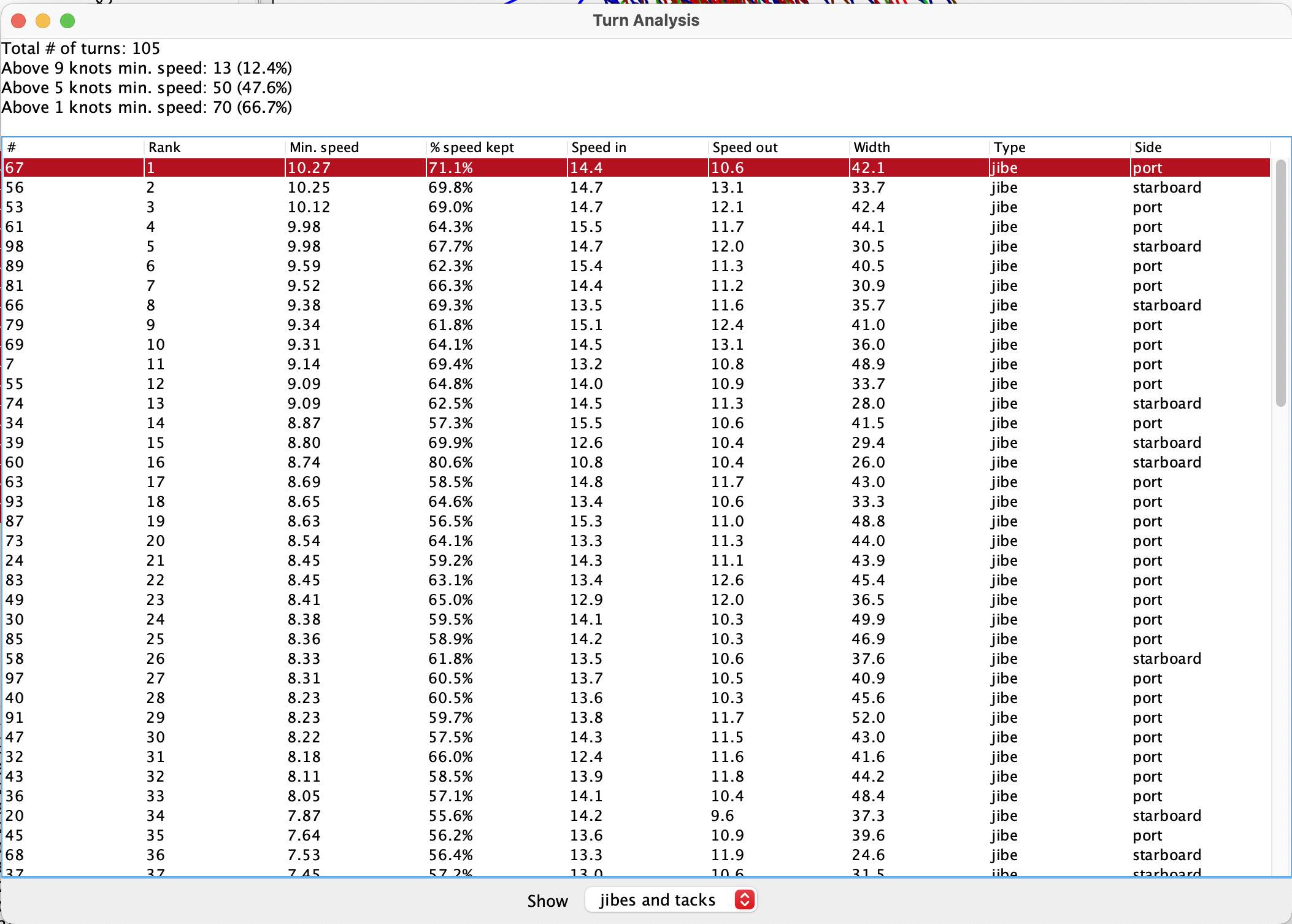Sort table by Width column
This screenshot has height=924, width=1292.
click(871, 147)
